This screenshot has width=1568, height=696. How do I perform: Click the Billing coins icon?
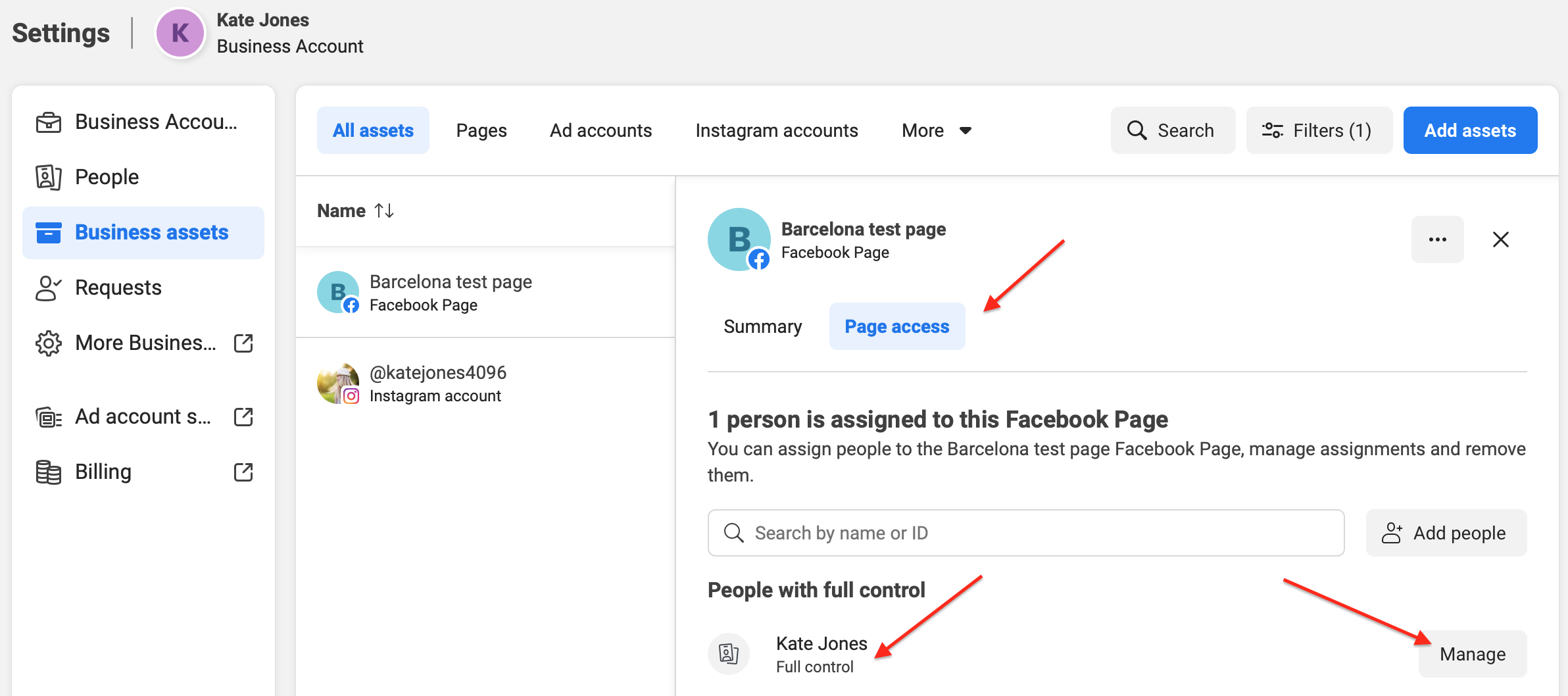[48, 472]
